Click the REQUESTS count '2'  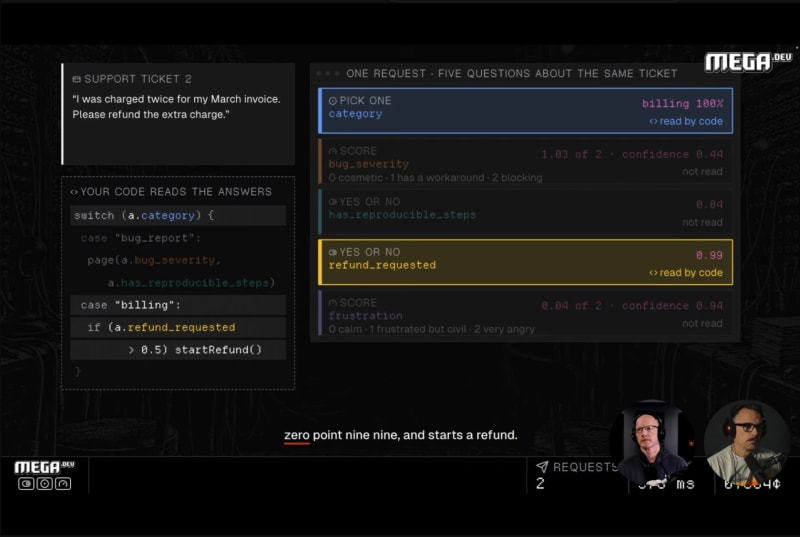(x=540, y=483)
